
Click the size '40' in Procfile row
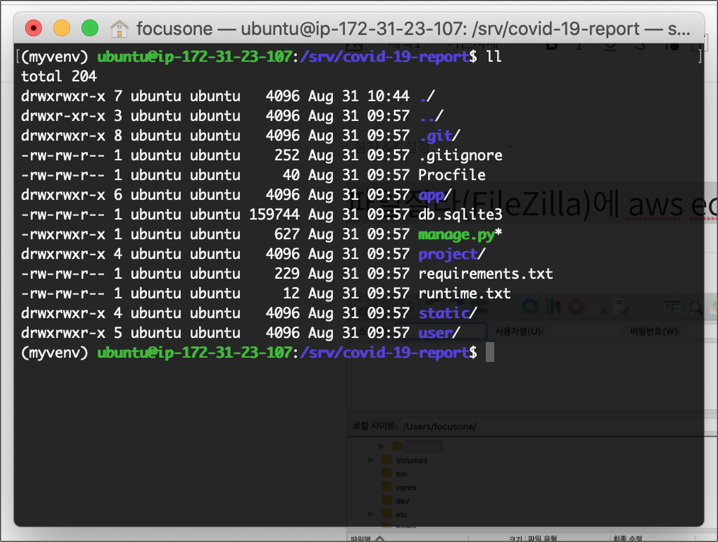point(291,175)
